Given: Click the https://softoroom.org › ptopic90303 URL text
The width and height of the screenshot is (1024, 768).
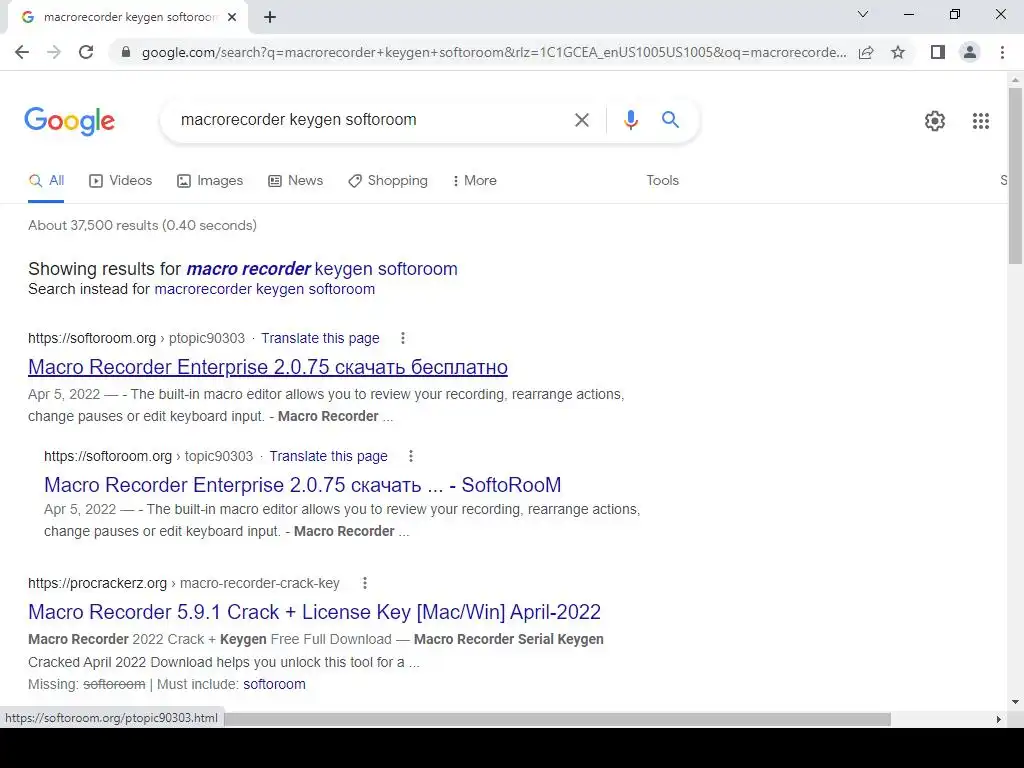Looking at the screenshot, I should pos(136,338).
